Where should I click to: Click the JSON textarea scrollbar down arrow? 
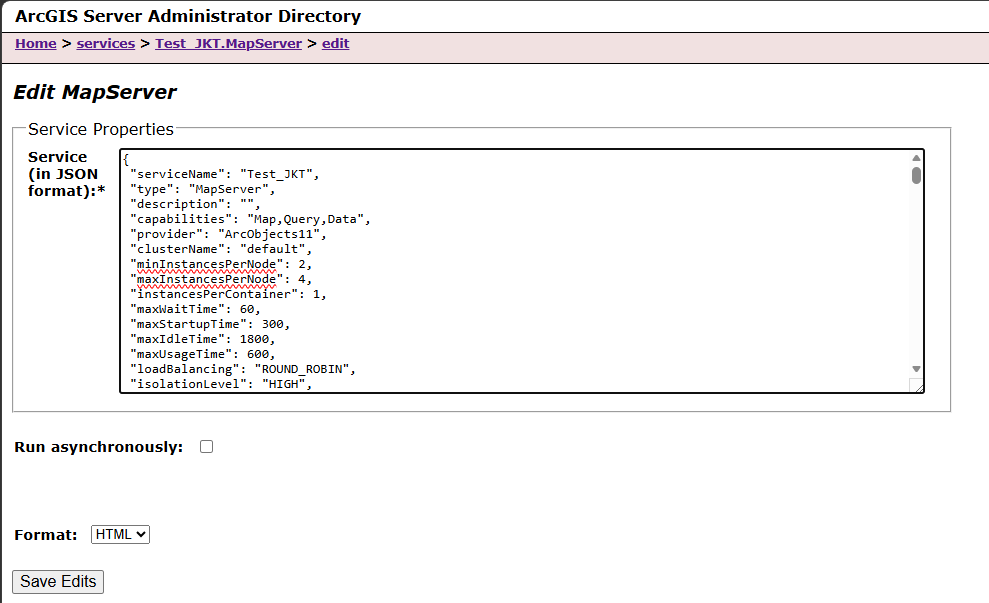coord(916,369)
